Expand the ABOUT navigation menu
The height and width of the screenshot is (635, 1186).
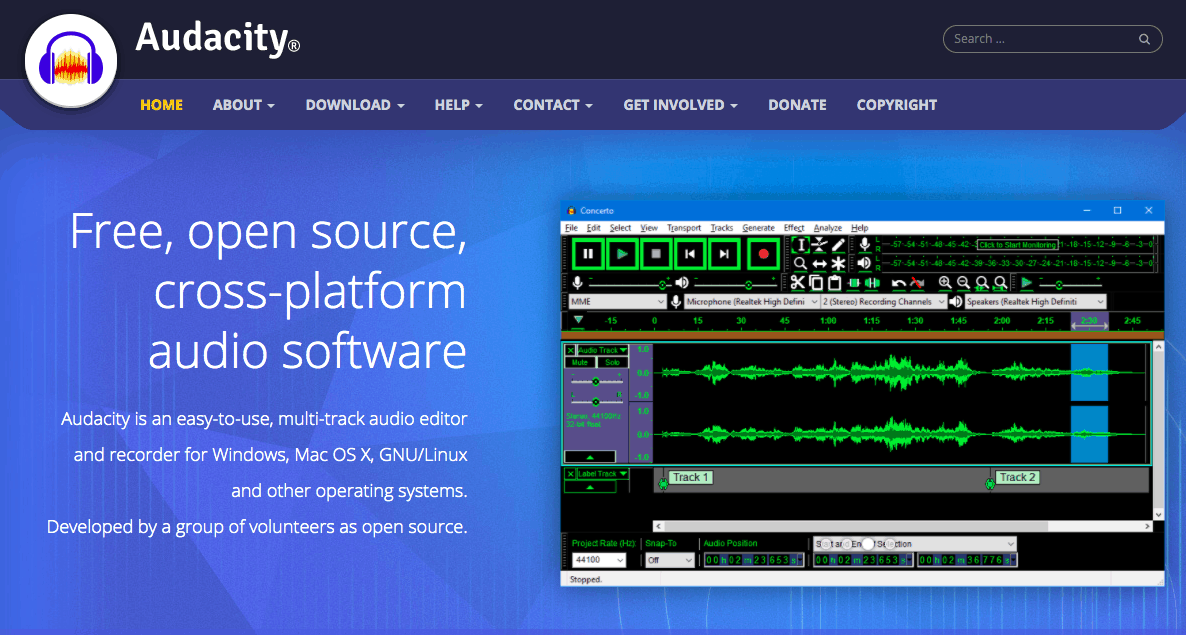click(x=244, y=105)
